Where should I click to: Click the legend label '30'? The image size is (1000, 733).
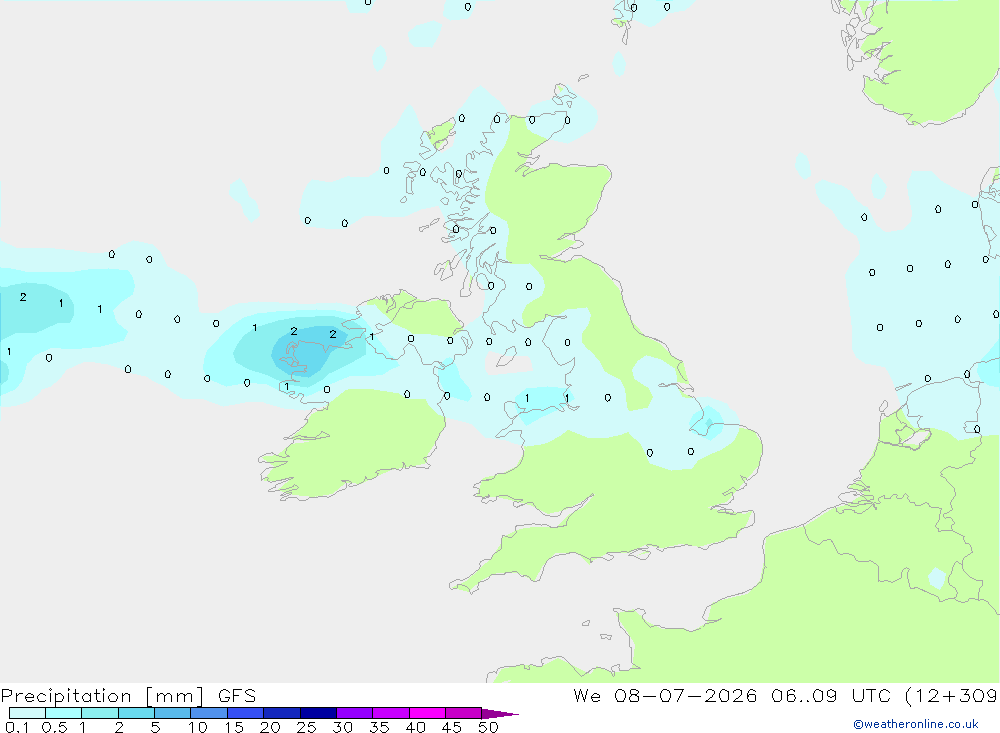tap(343, 727)
